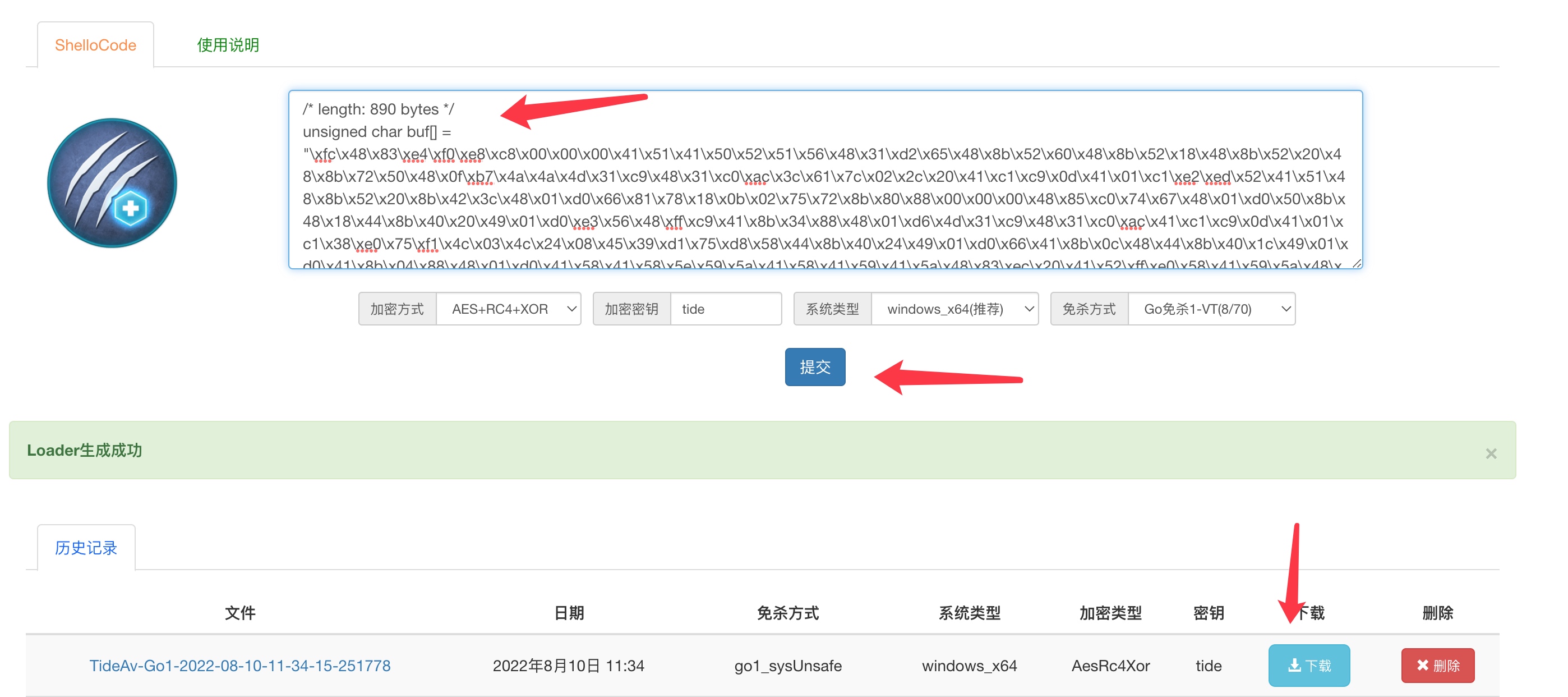Open the 系统类型 windows_x64 dropdown

pos(954,309)
